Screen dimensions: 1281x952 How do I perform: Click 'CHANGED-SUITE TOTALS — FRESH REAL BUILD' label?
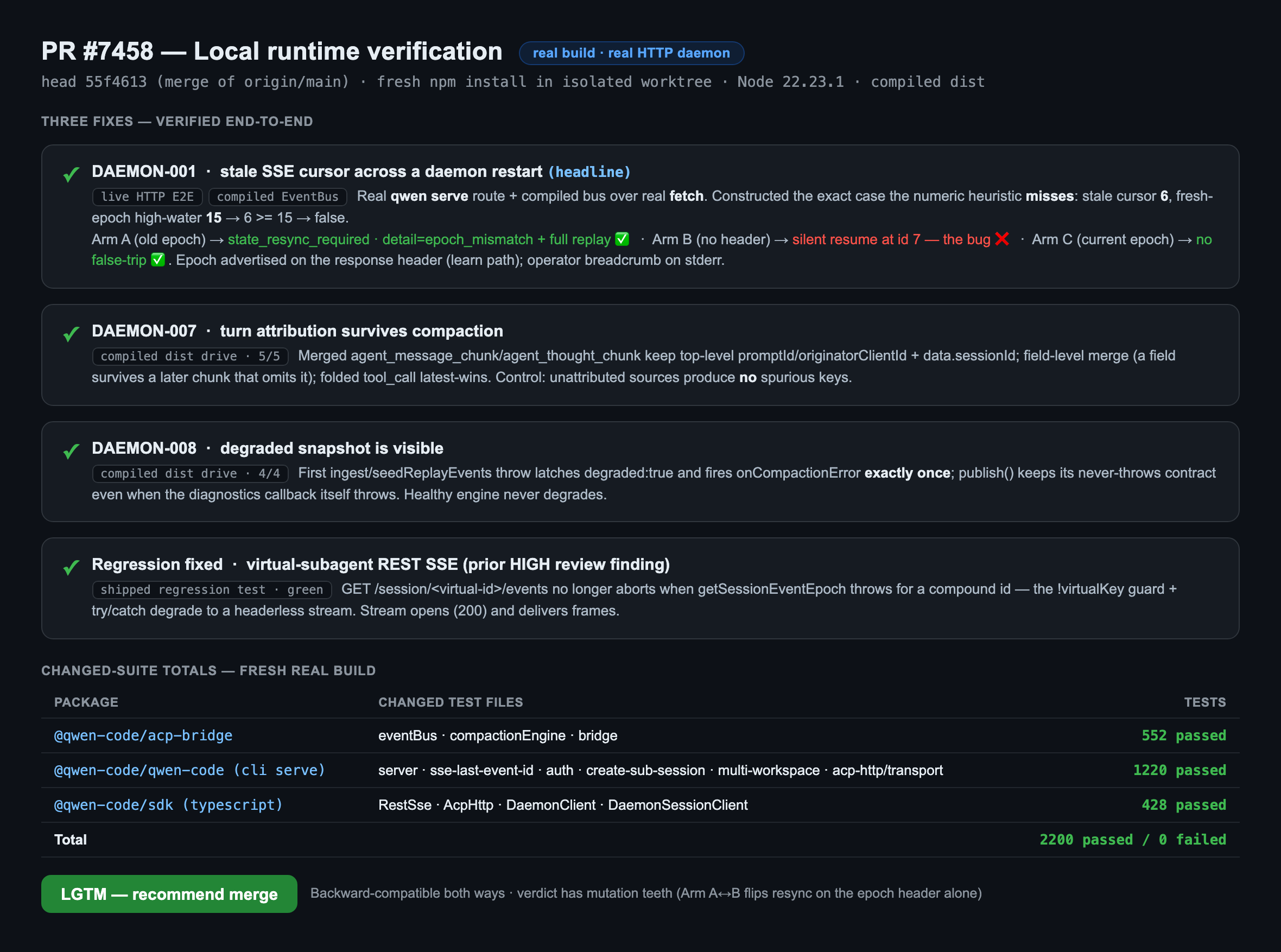click(x=208, y=671)
